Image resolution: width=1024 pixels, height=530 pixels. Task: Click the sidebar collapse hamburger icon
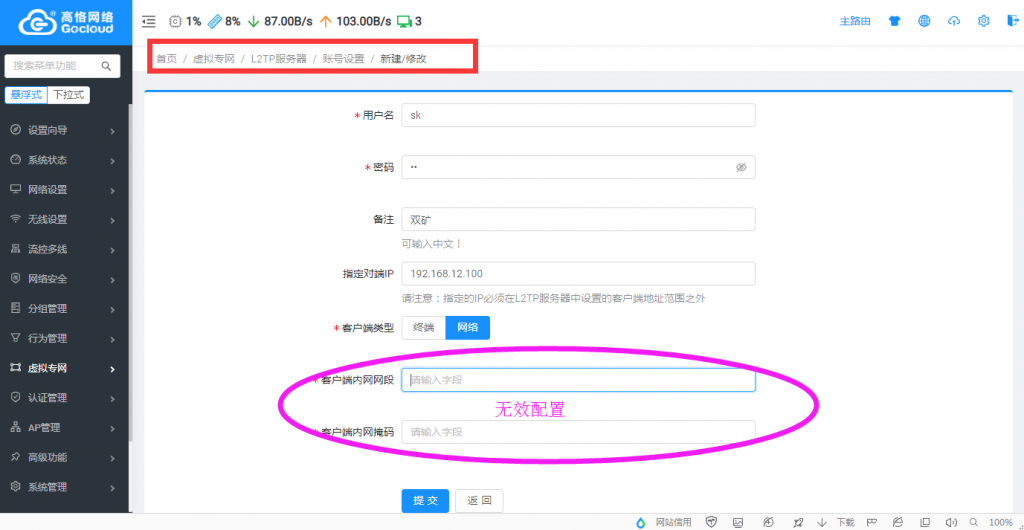coord(149,21)
